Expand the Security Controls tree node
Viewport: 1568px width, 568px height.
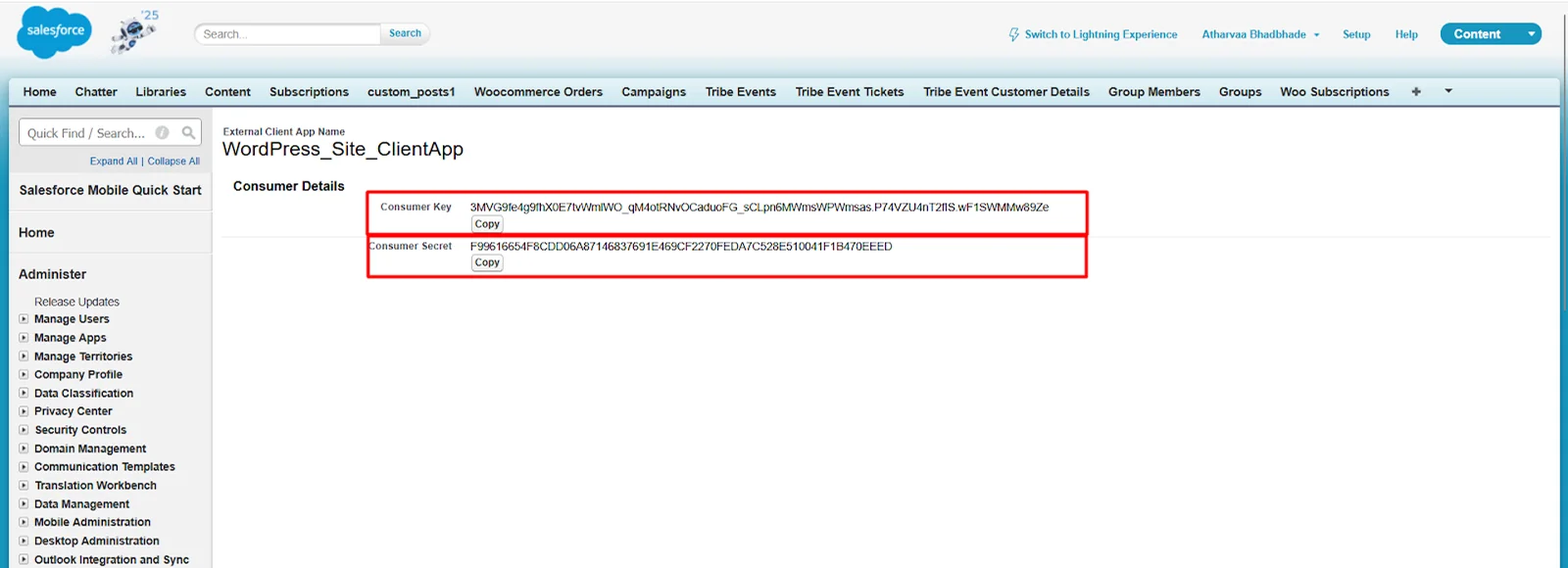[24, 430]
